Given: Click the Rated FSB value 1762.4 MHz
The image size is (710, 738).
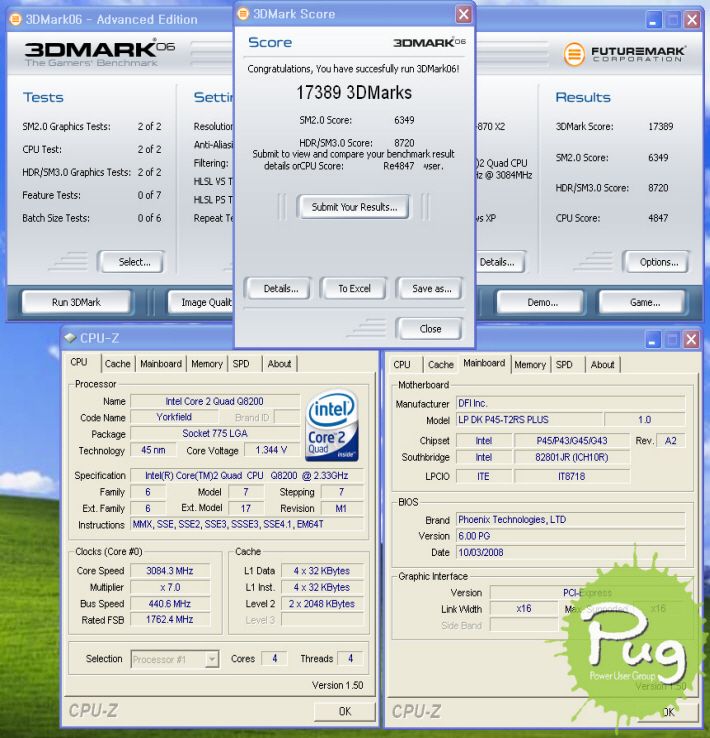Looking at the screenshot, I should click(x=170, y=620).
